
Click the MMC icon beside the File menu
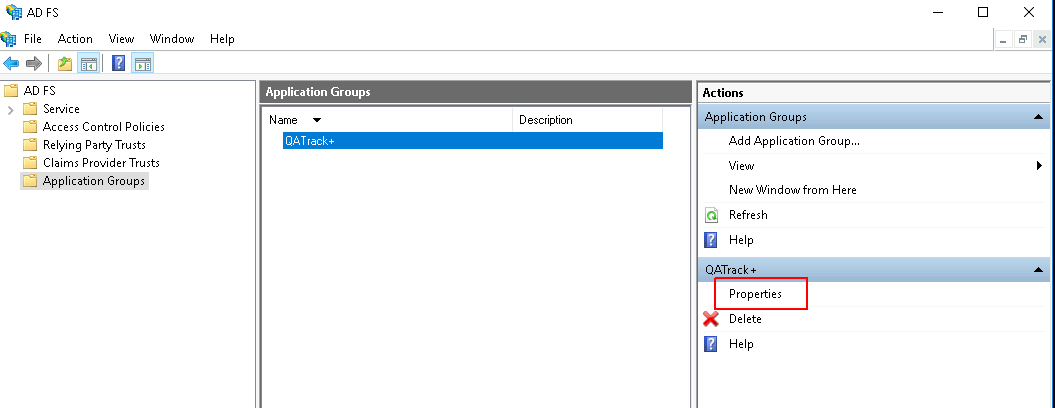9,38
